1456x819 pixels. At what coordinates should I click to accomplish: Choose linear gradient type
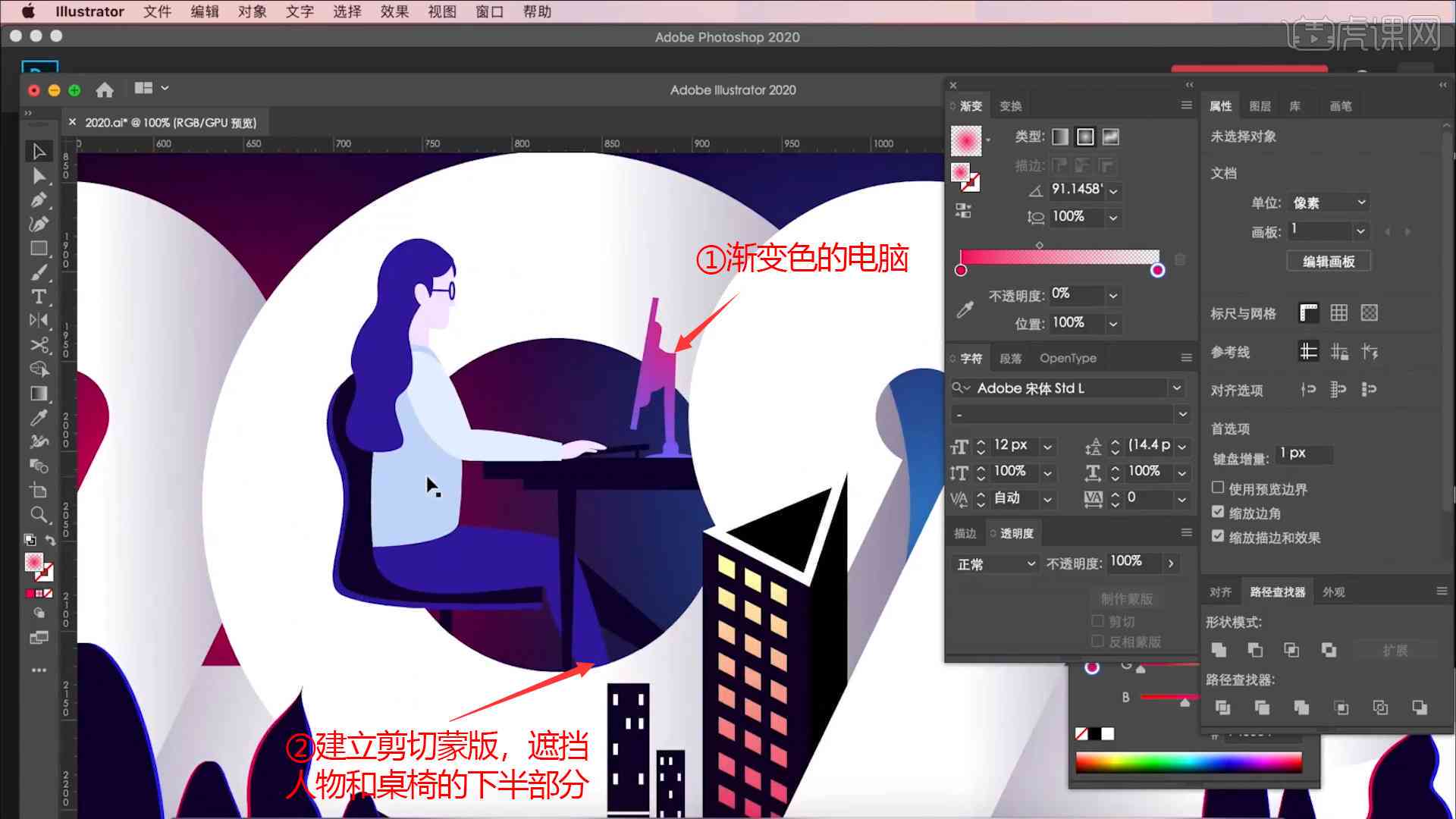[1060, 136]
